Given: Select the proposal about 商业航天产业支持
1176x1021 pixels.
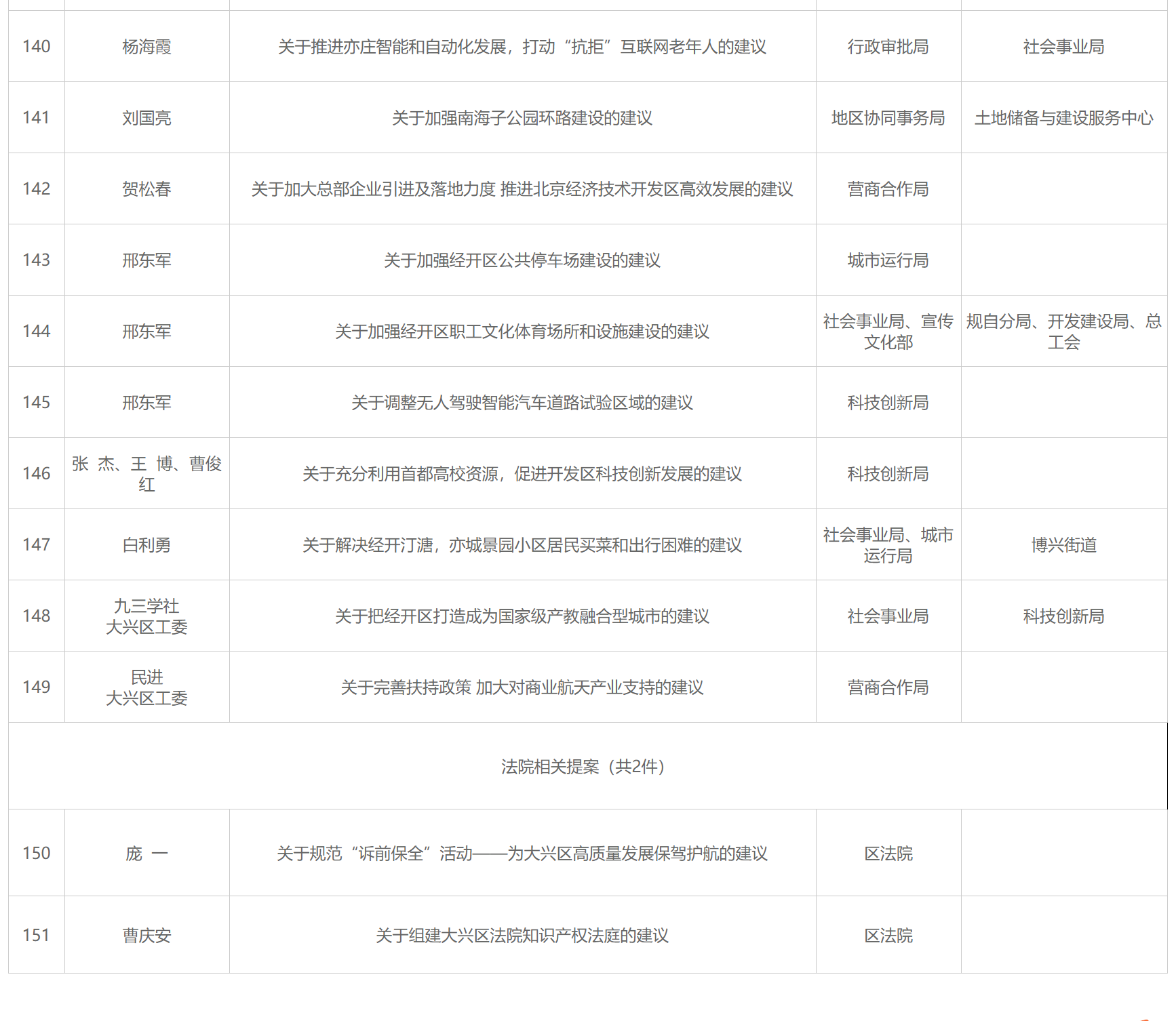Looking at the screenshot, I should click(x=522, y=687).
